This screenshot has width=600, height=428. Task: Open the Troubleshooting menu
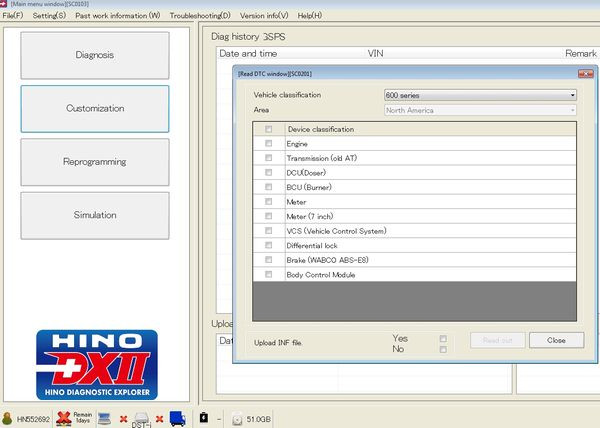tap(199, 16)
